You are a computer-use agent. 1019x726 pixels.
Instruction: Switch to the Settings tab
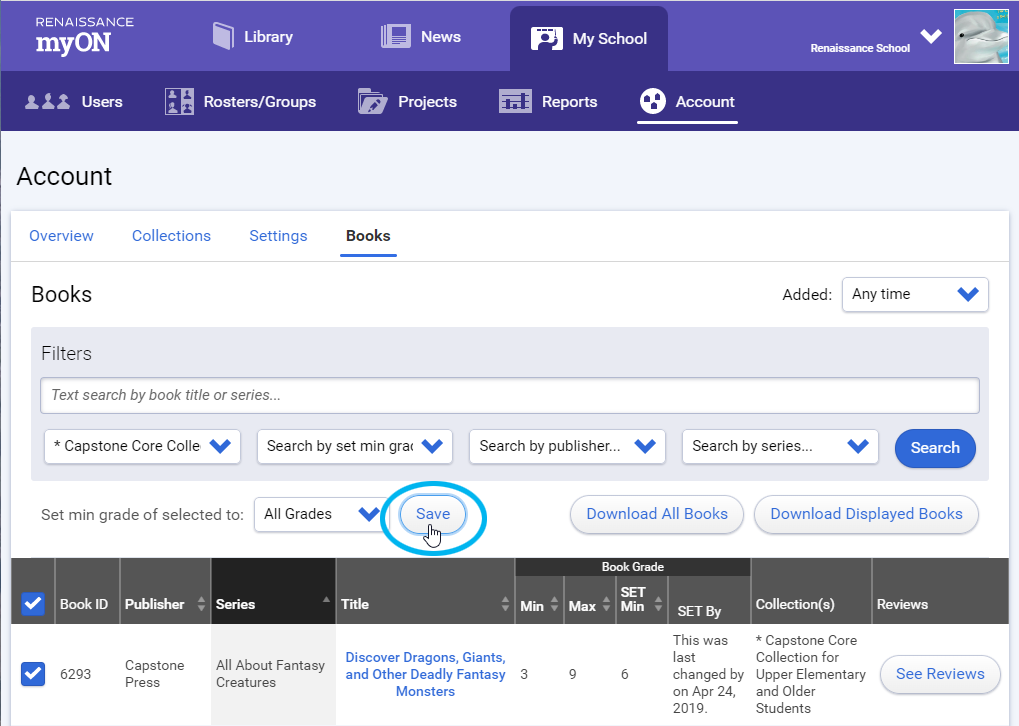[x=278, y=236]
